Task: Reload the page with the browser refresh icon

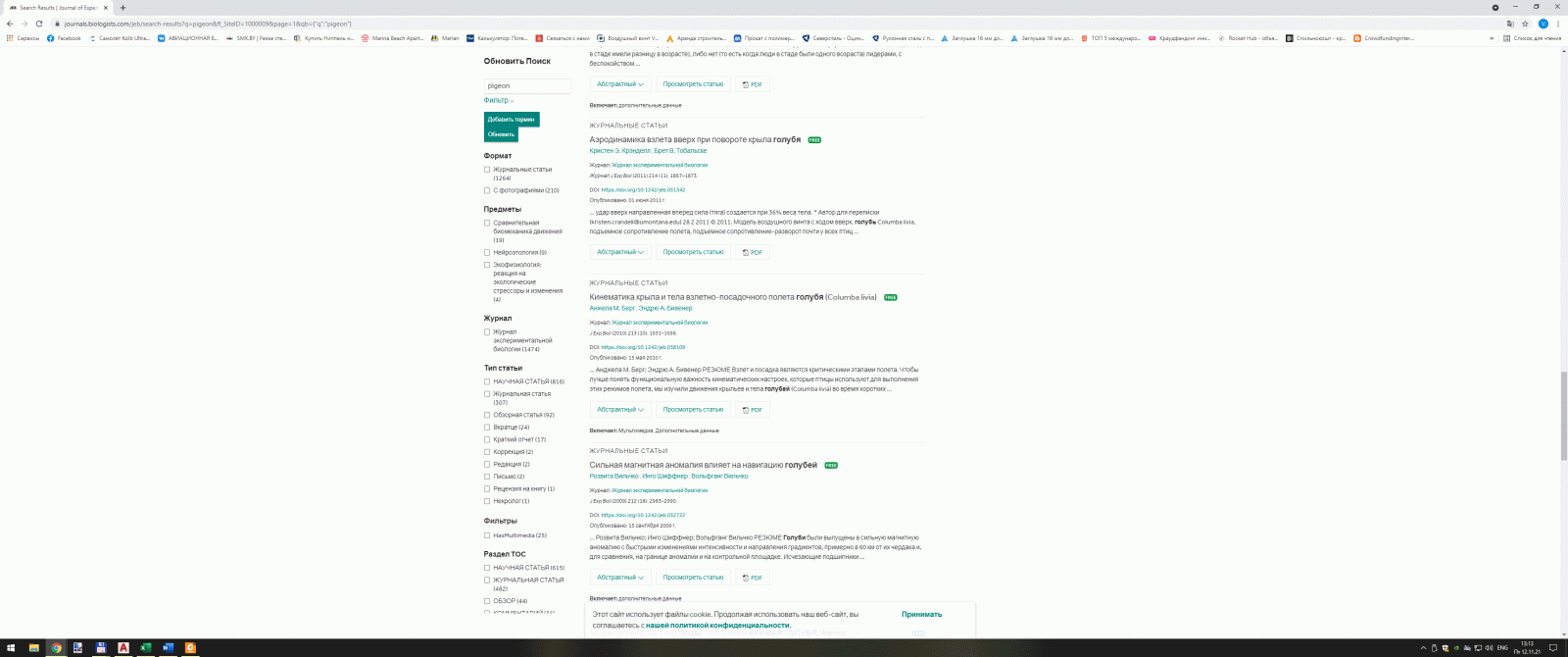Action: coord(39,24)
